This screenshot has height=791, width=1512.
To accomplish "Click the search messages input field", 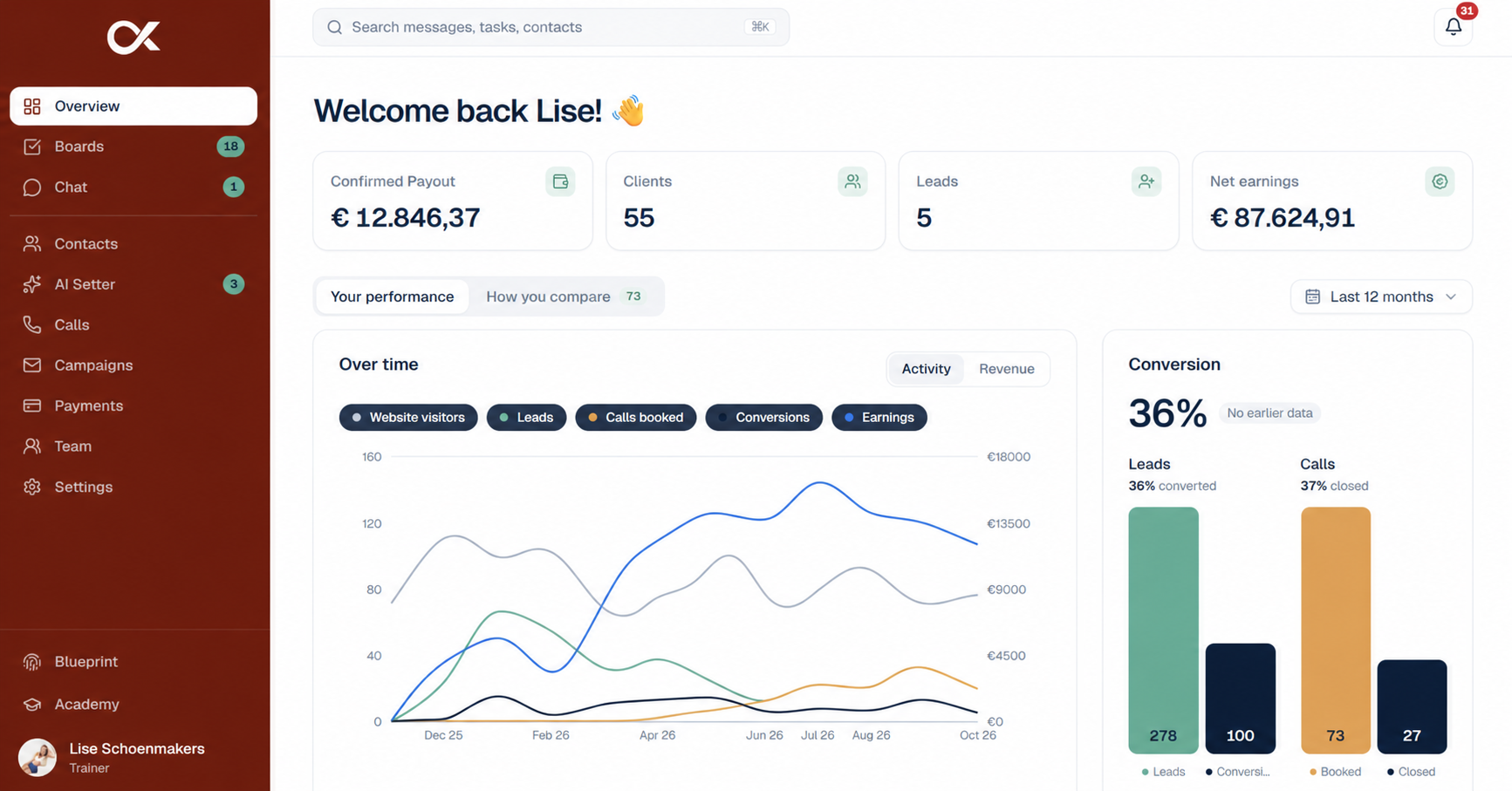I will click(551, 27).
